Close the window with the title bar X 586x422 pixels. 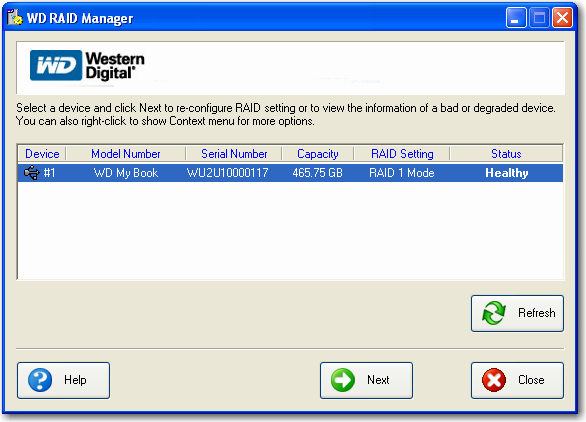click(x=562, y=18)
